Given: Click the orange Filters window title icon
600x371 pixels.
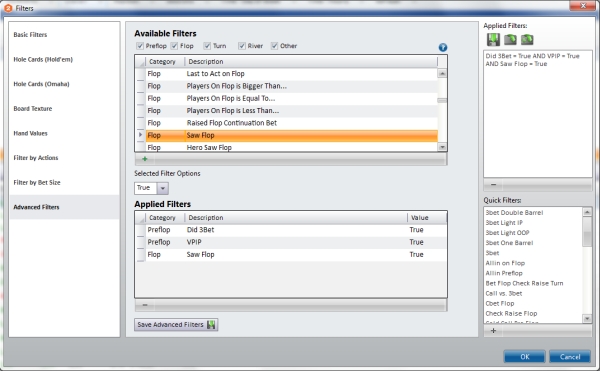Looking at the screenshot, I should pyautogui.click(x=8, y=8).
